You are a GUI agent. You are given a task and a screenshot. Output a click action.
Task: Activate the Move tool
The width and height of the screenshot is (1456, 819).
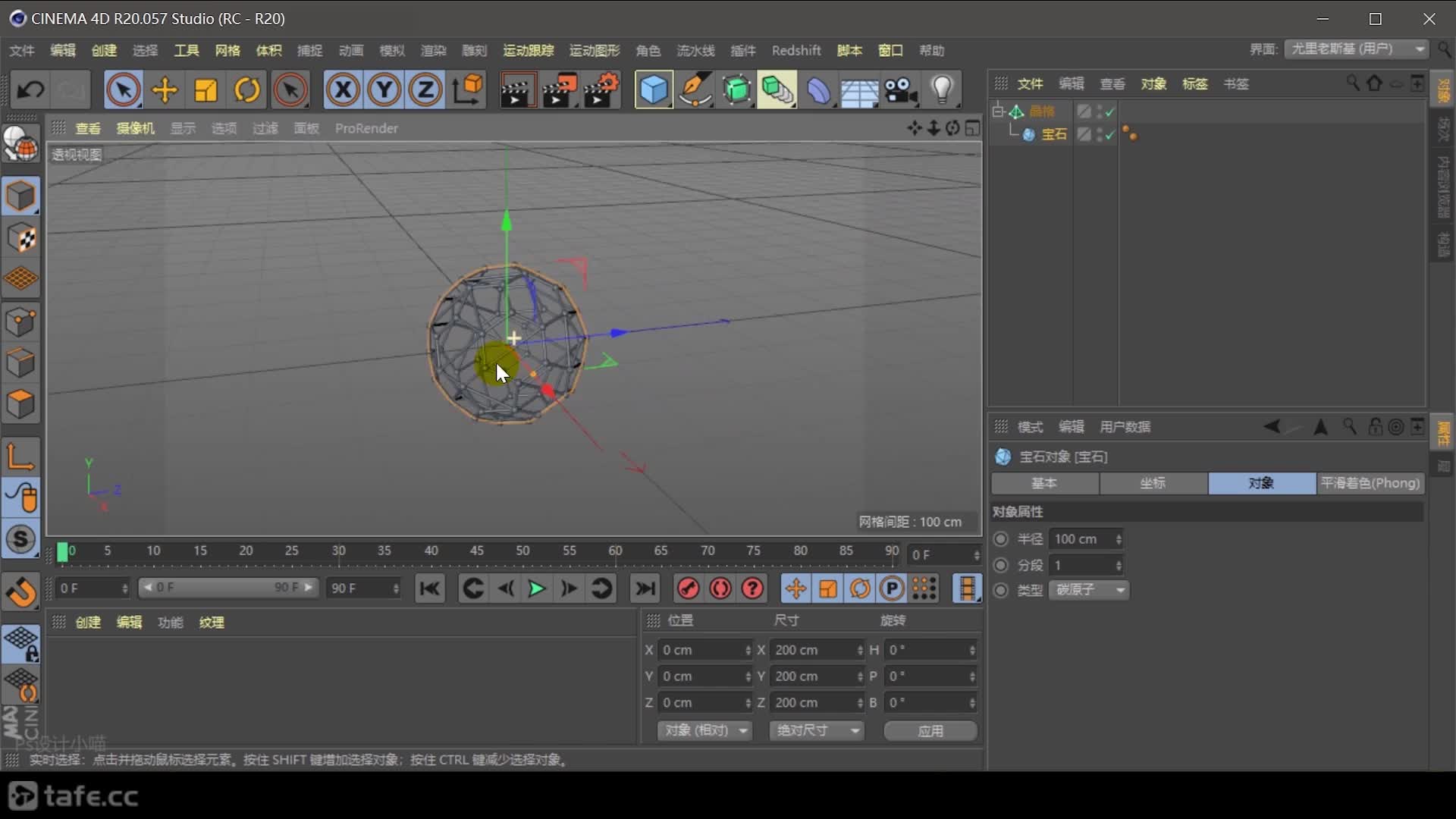click(165, 90)
